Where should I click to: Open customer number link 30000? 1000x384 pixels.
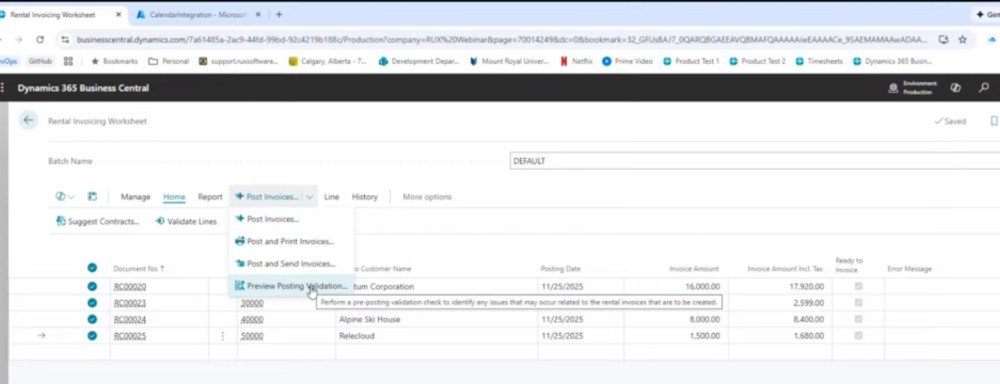tap(252, 303)
